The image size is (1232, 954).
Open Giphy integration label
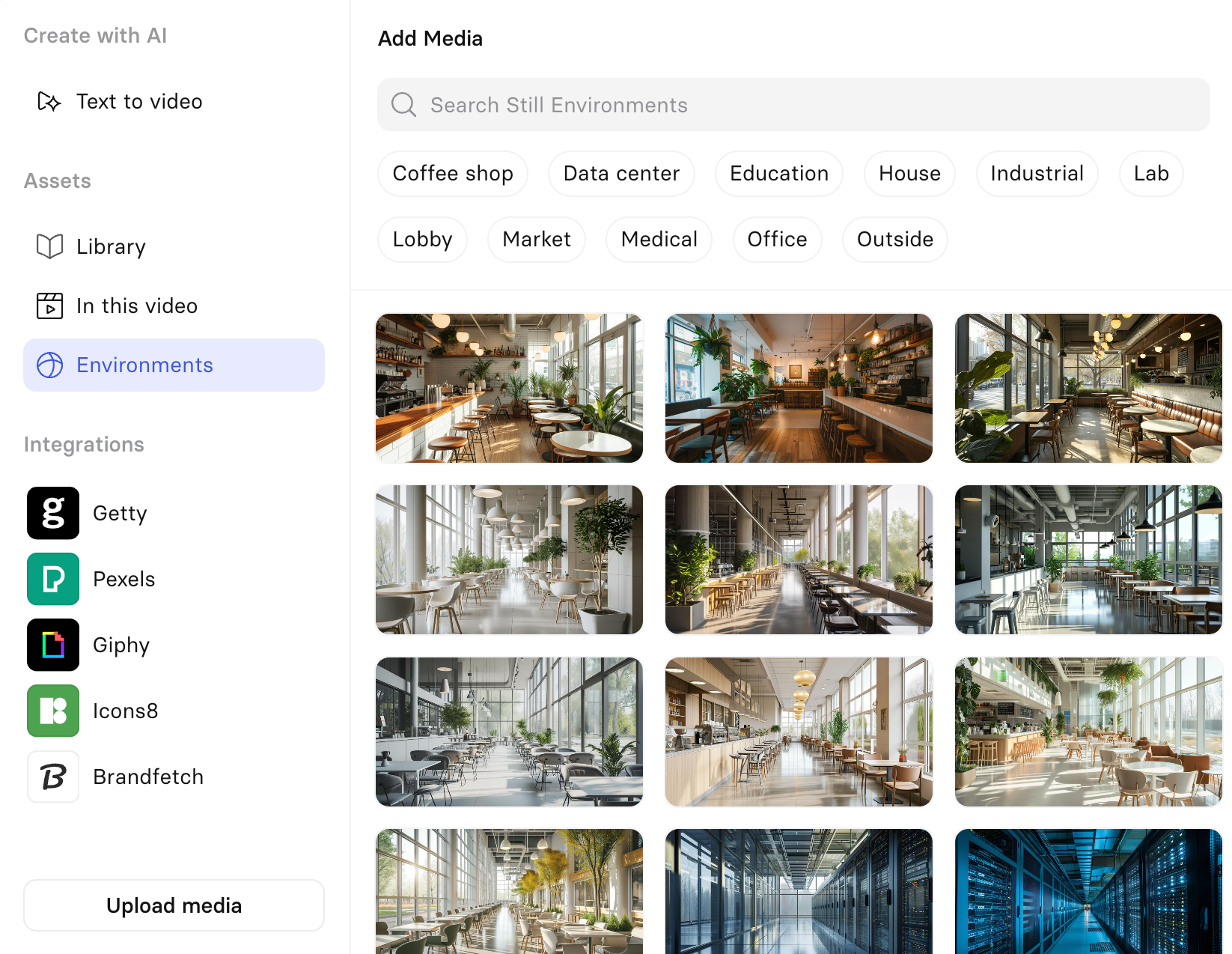[x=121, y=645]
